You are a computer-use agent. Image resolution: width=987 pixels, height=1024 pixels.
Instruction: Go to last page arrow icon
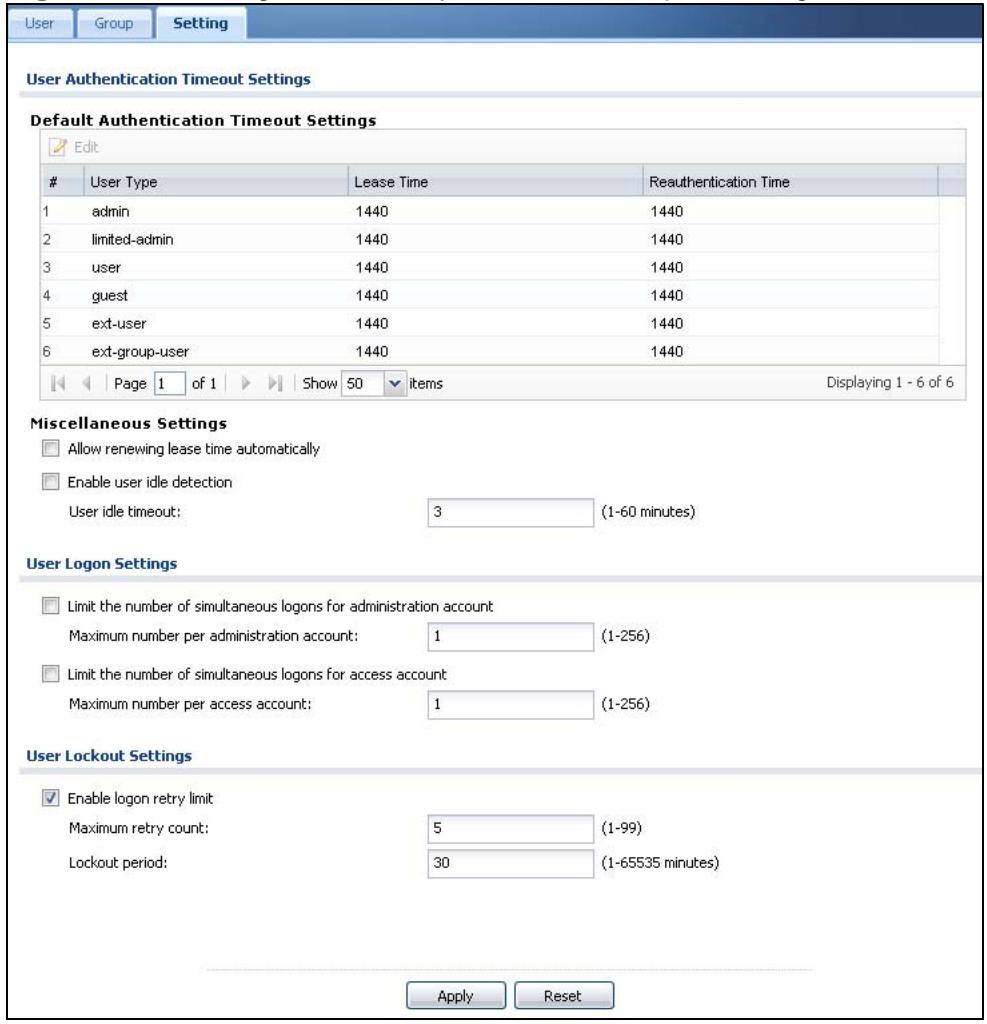[x=275, y=383]
